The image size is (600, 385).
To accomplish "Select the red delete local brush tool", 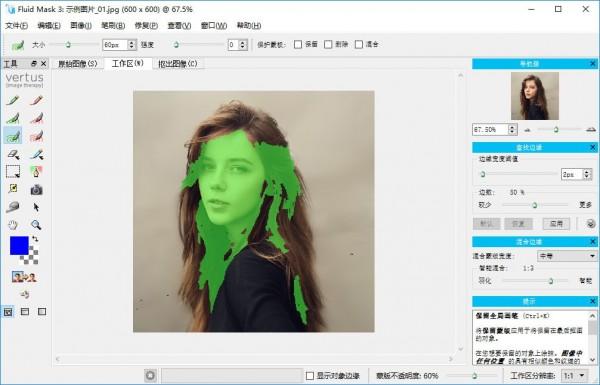I will [x=36, y=118].
